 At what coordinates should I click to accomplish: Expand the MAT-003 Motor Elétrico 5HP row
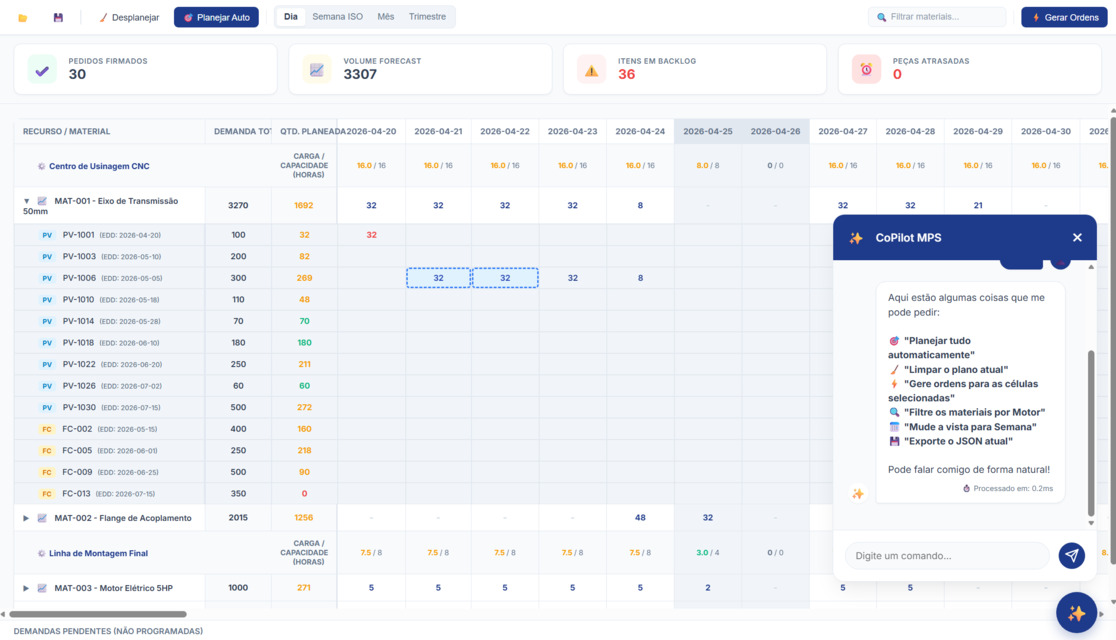click(27, 588)
